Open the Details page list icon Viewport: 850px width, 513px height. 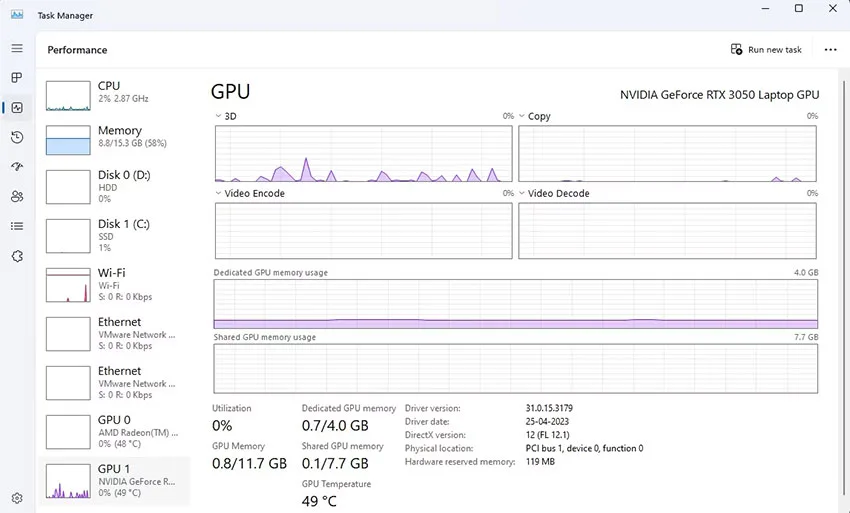pos(17,226)
